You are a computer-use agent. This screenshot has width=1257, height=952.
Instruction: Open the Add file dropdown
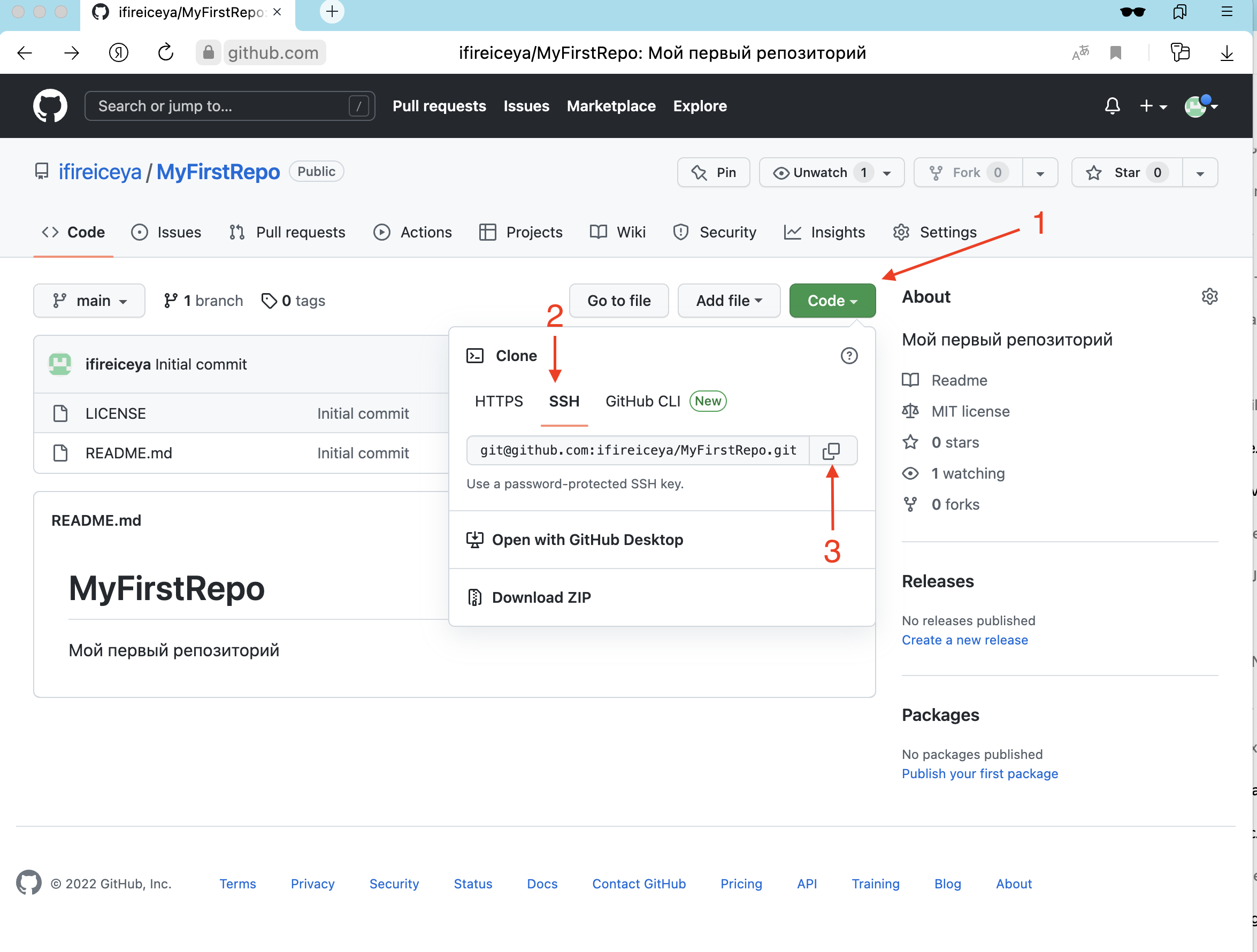click(729, 301)
